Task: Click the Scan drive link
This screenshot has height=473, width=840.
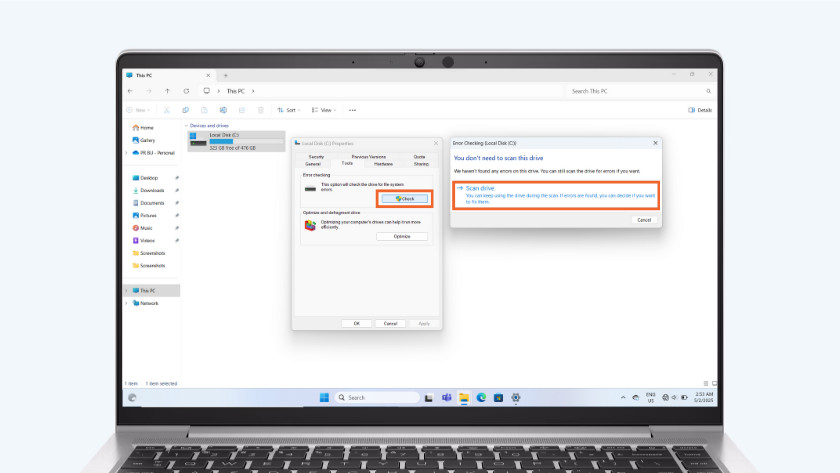Action: (481, 188)
